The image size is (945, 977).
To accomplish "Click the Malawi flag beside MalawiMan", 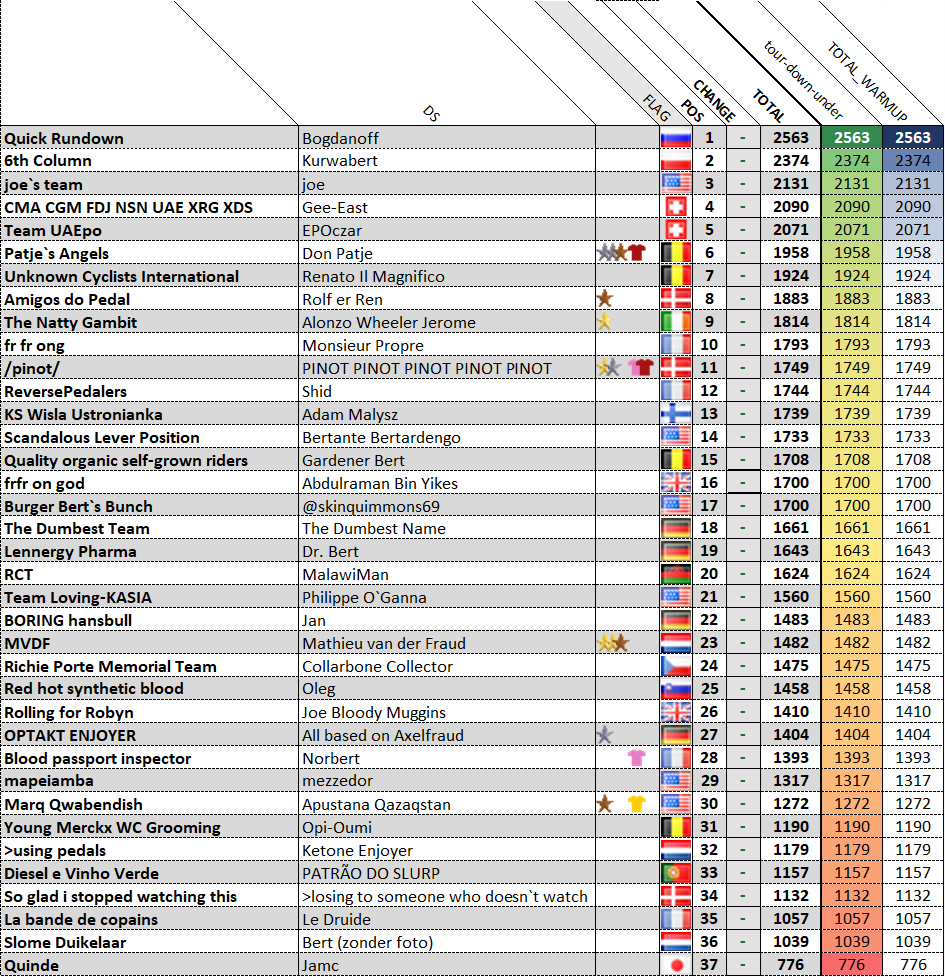I will click(x=676, y=574).
